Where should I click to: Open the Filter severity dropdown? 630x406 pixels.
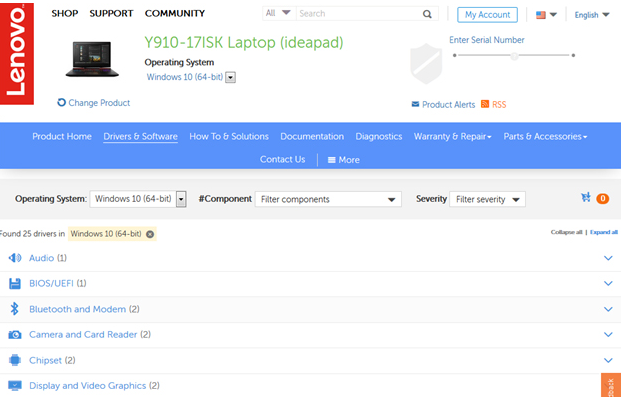487,199
